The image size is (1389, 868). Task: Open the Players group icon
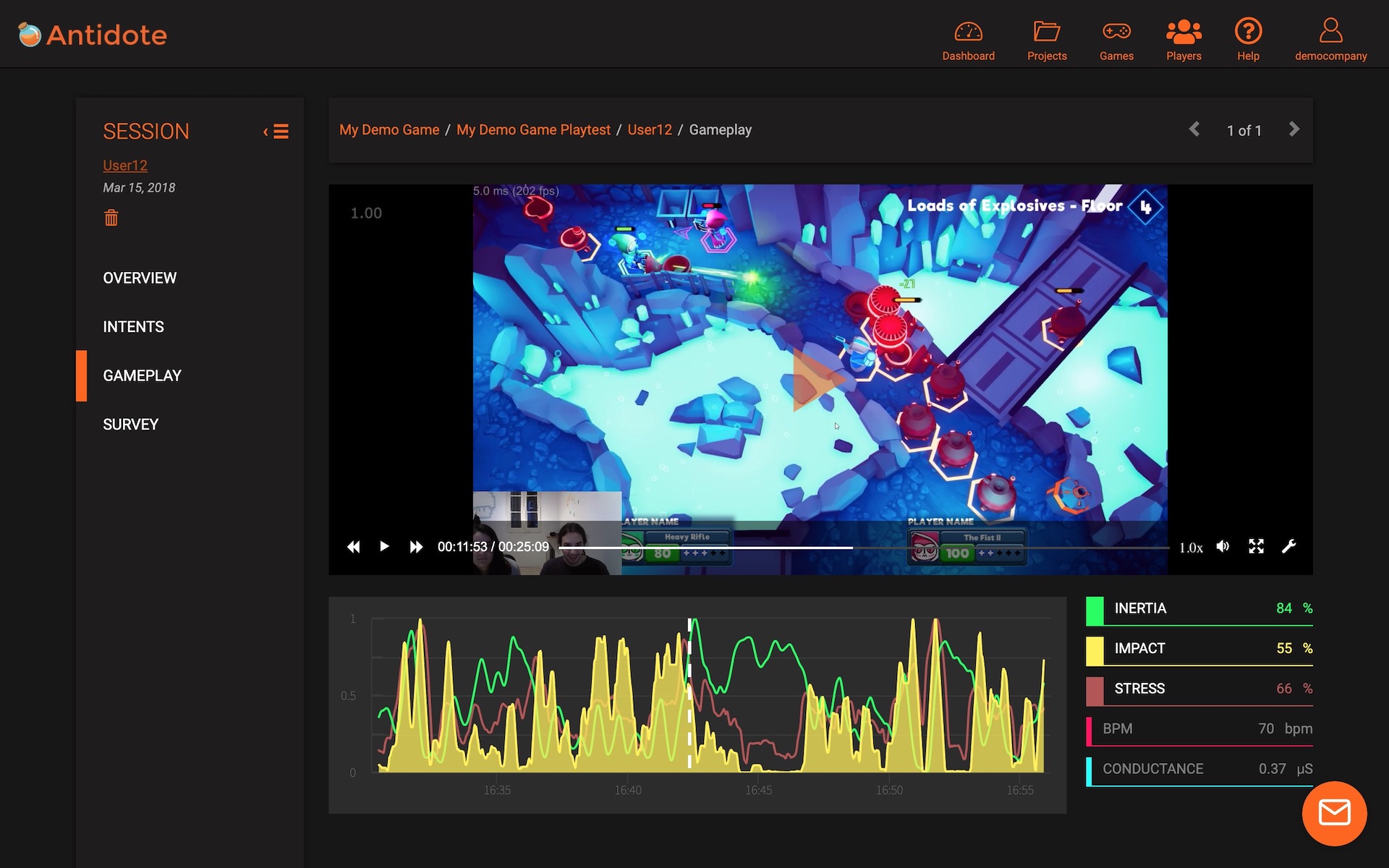1184,31
